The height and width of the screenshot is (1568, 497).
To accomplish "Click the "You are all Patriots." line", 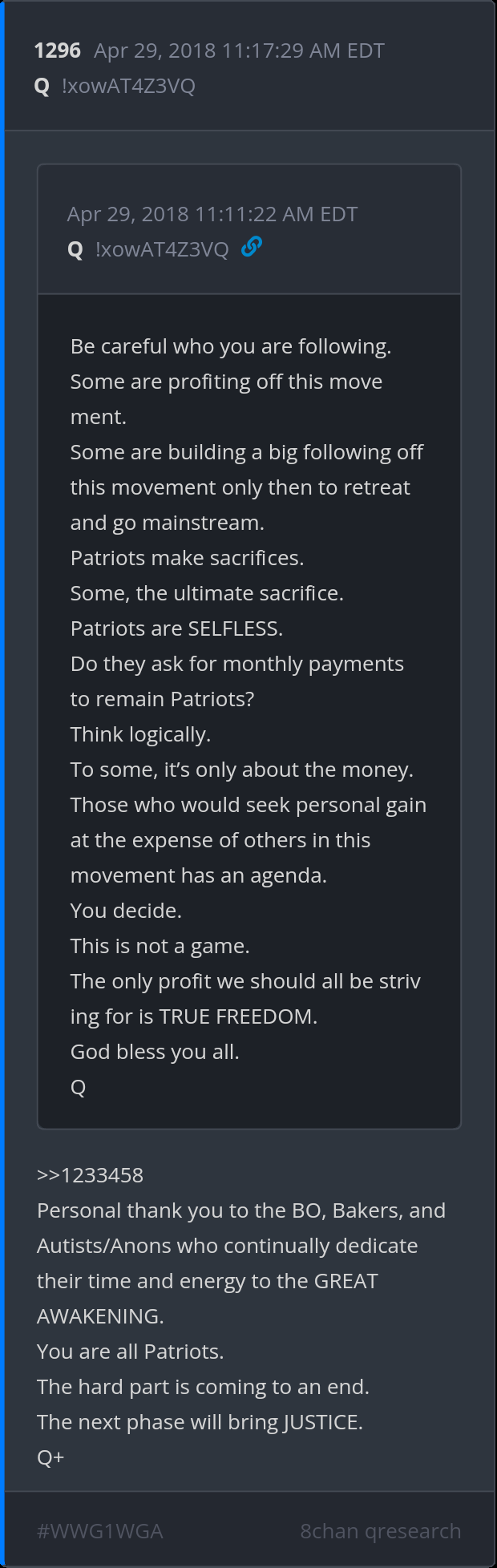I will pyautogui.click(x=130, y=1352).
